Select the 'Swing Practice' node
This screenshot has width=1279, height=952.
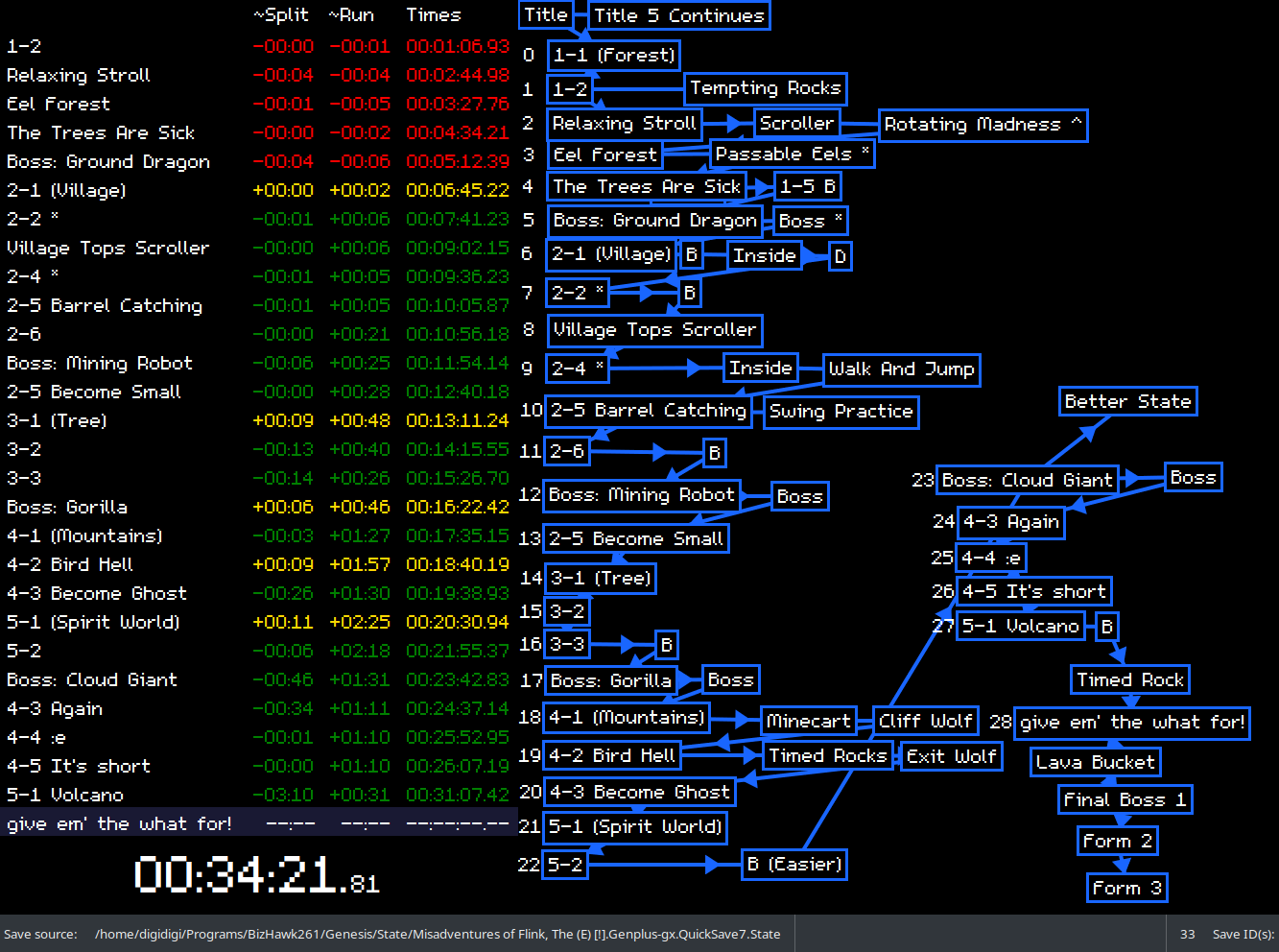[841, 412]
